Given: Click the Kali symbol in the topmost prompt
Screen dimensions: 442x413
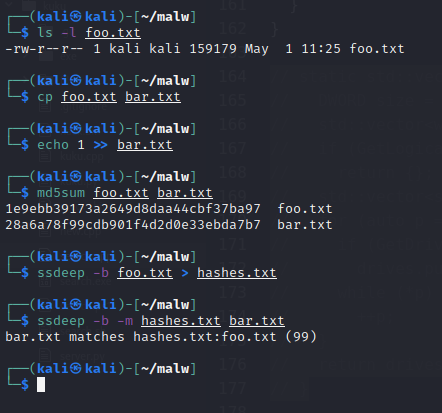Looking at the screenshot, I should coord(75,16).
